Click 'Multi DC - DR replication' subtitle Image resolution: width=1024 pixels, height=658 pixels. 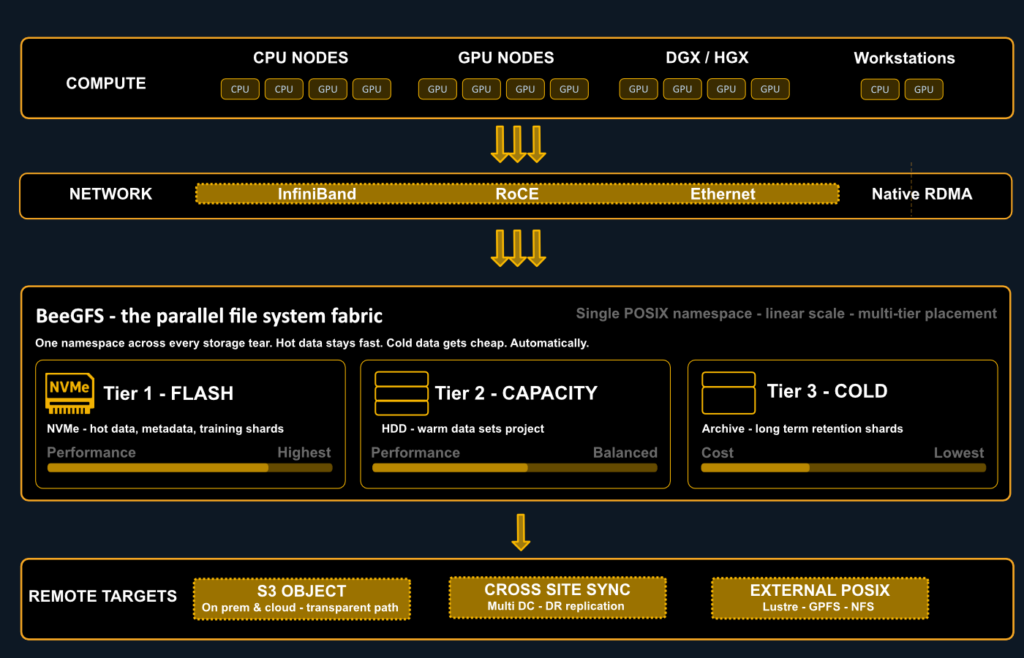(556, 606)
